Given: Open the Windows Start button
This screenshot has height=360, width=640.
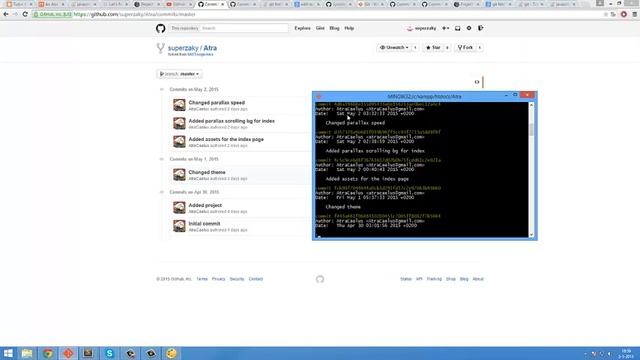Looking at the screenshot, I should 8,353.
